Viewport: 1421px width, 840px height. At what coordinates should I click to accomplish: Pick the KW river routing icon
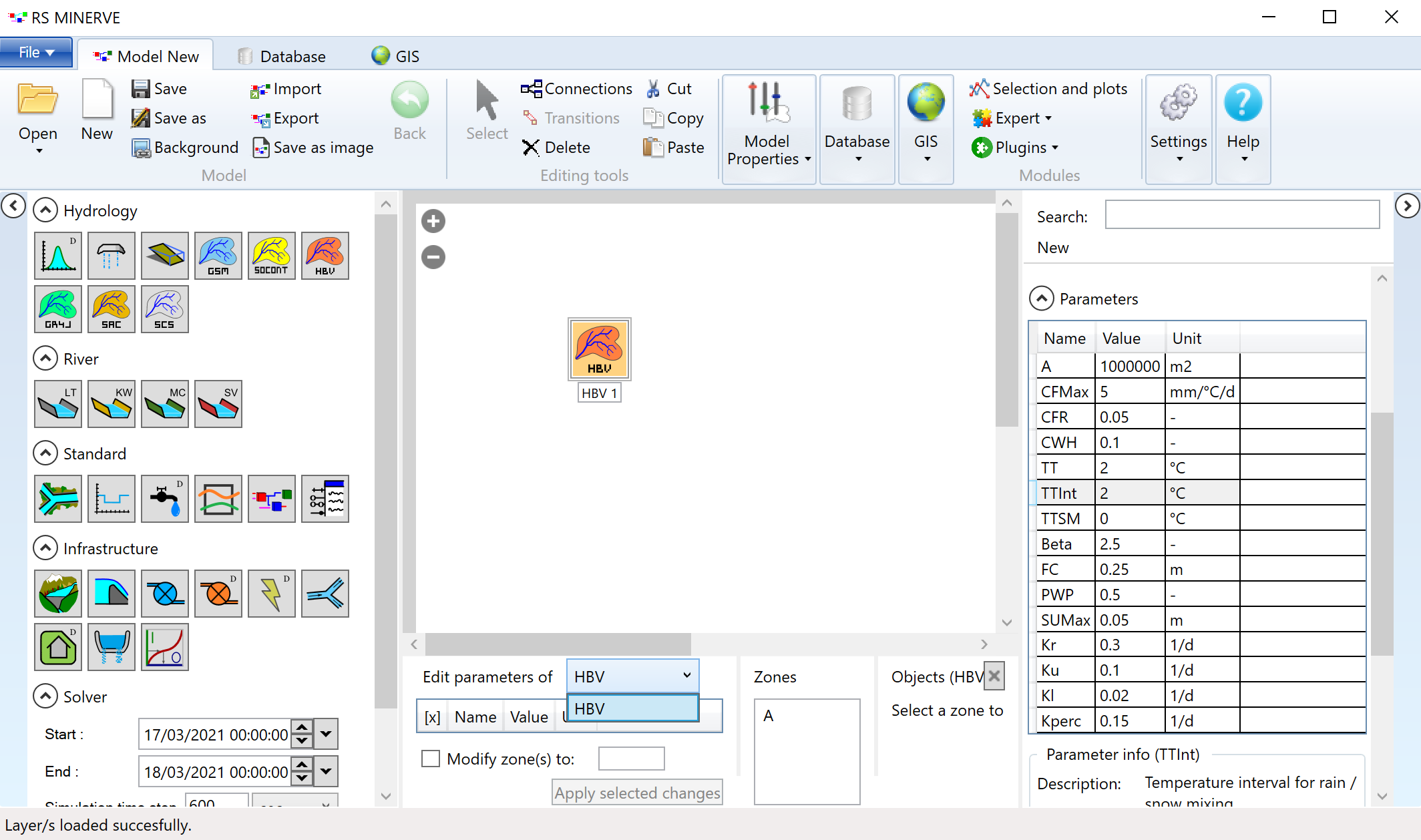click(x=112, y=404)
